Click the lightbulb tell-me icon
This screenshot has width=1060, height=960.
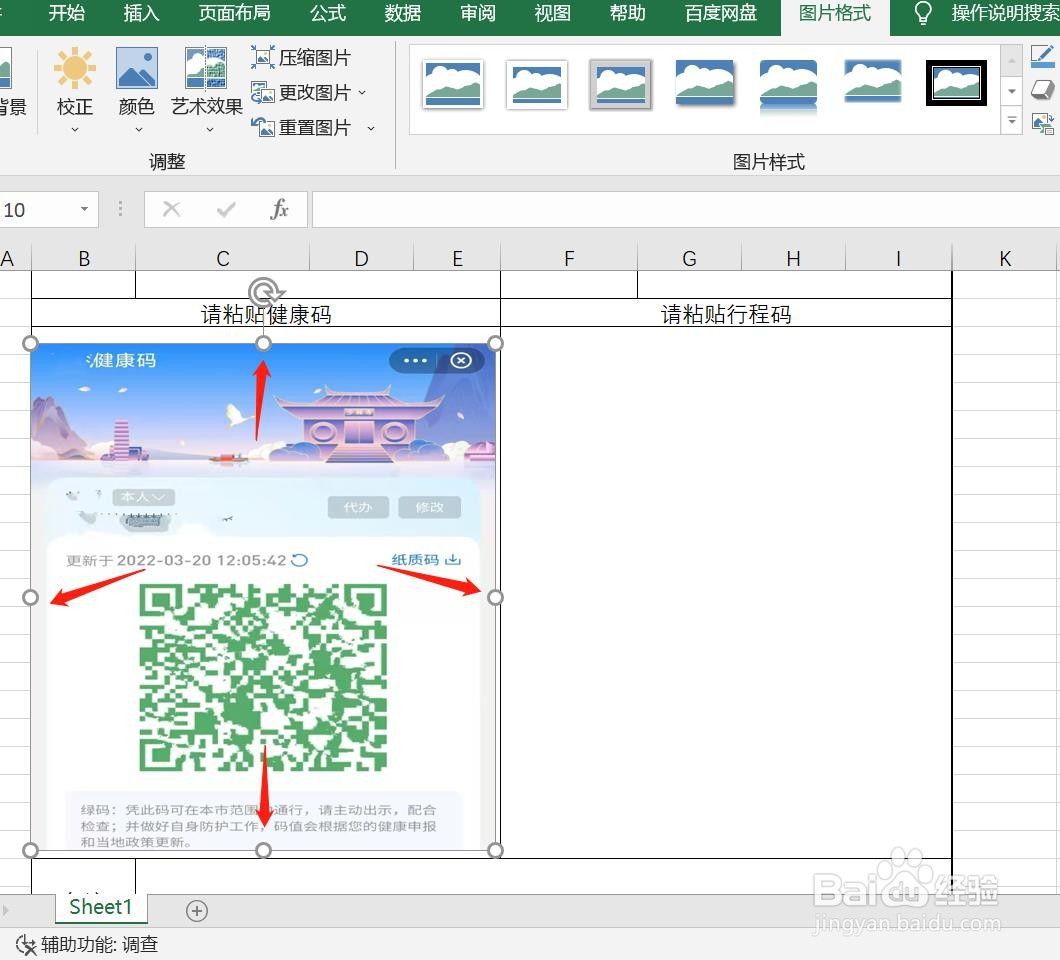pyautogui.click(x=923, y=13)
